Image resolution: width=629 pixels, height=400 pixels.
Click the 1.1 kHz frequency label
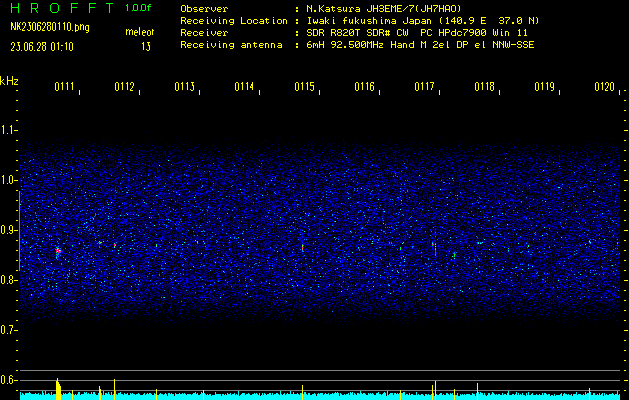(x=8, y=130)
